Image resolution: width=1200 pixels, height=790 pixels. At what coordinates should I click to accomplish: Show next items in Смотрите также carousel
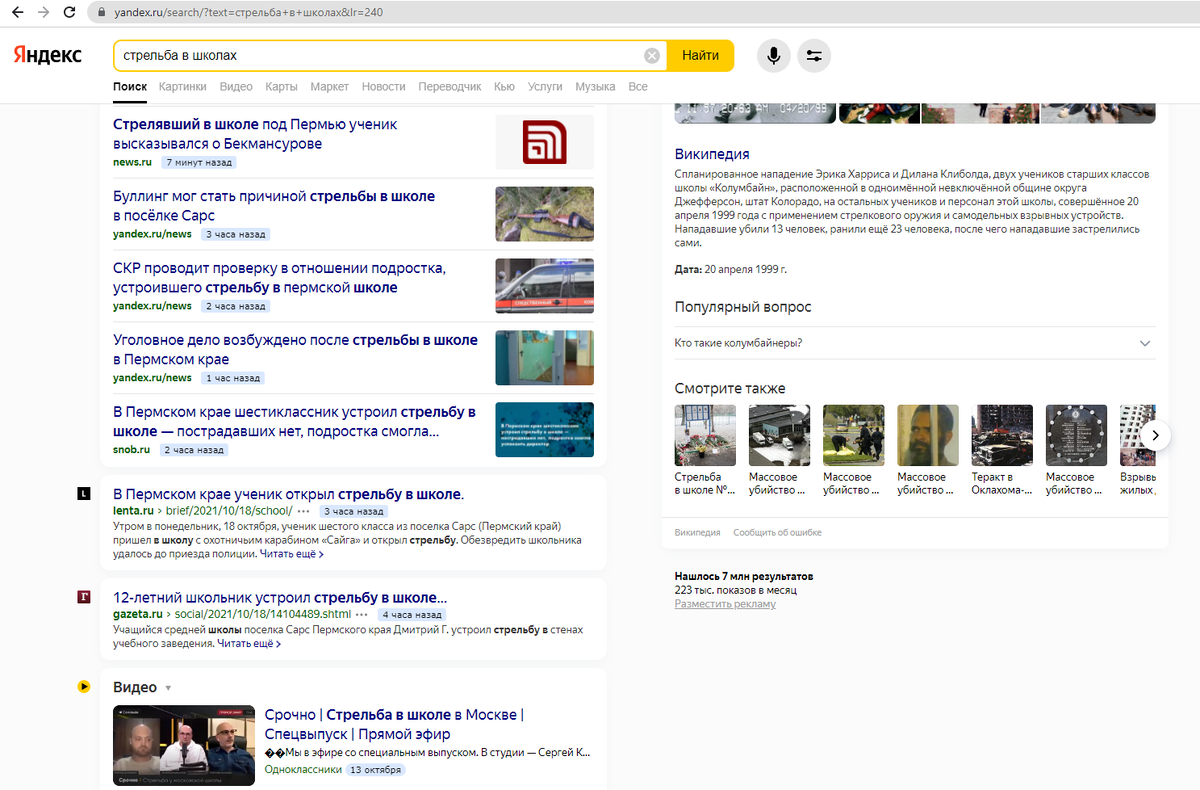point(1155,435)
